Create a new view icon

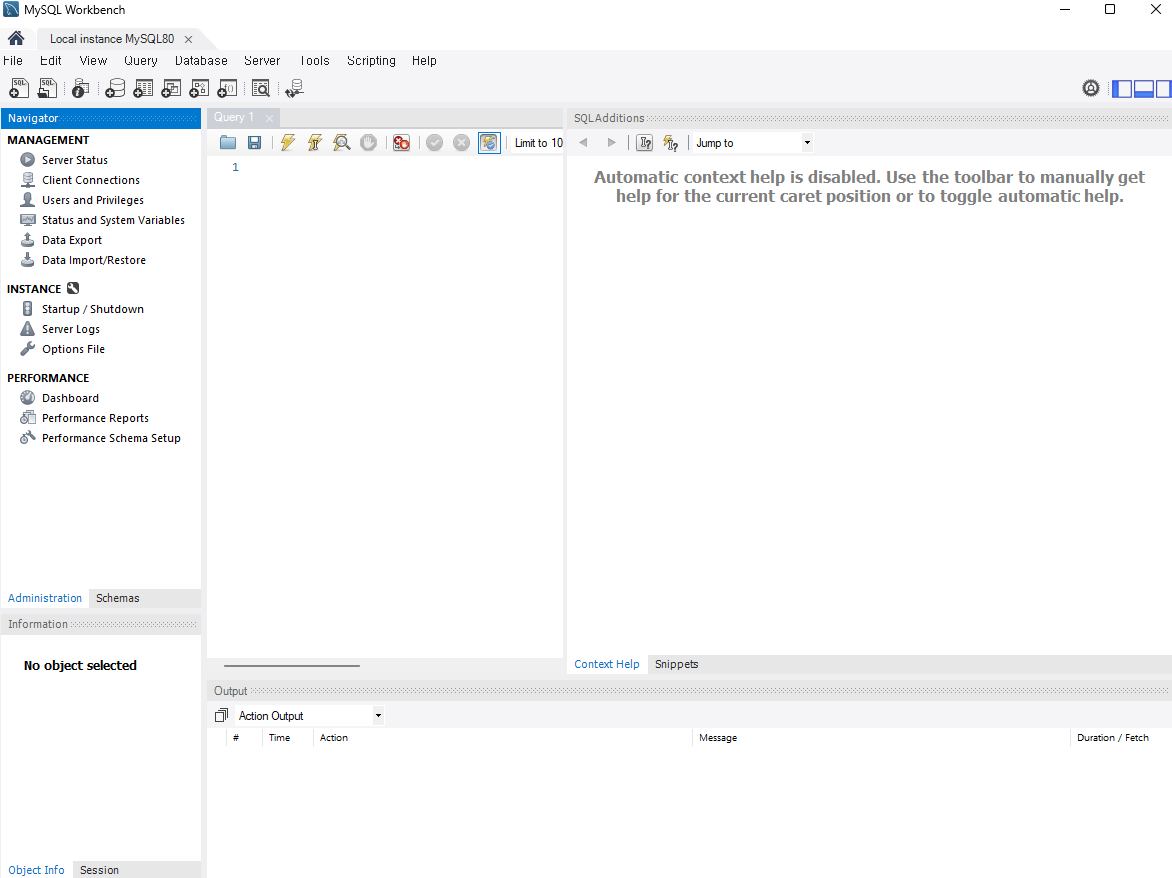pos(171,88)
